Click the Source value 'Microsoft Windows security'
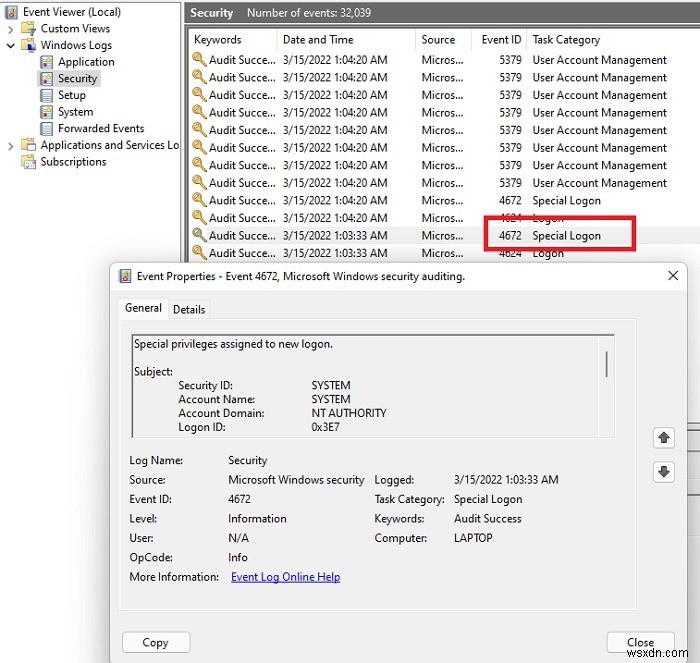 (296, 480)
